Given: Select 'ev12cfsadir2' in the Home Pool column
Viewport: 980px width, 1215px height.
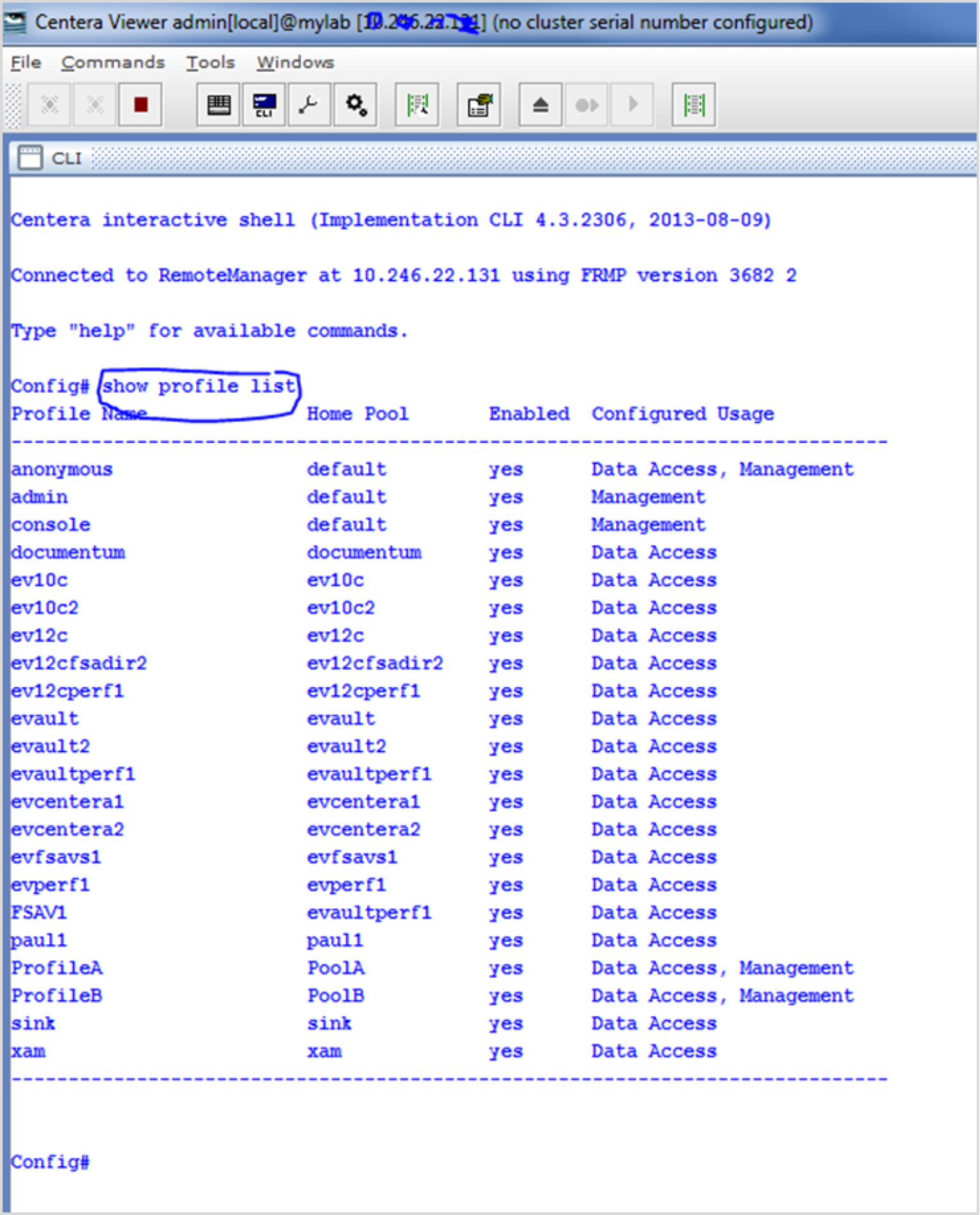Looking at the screenshot, I should coord(375,663).
